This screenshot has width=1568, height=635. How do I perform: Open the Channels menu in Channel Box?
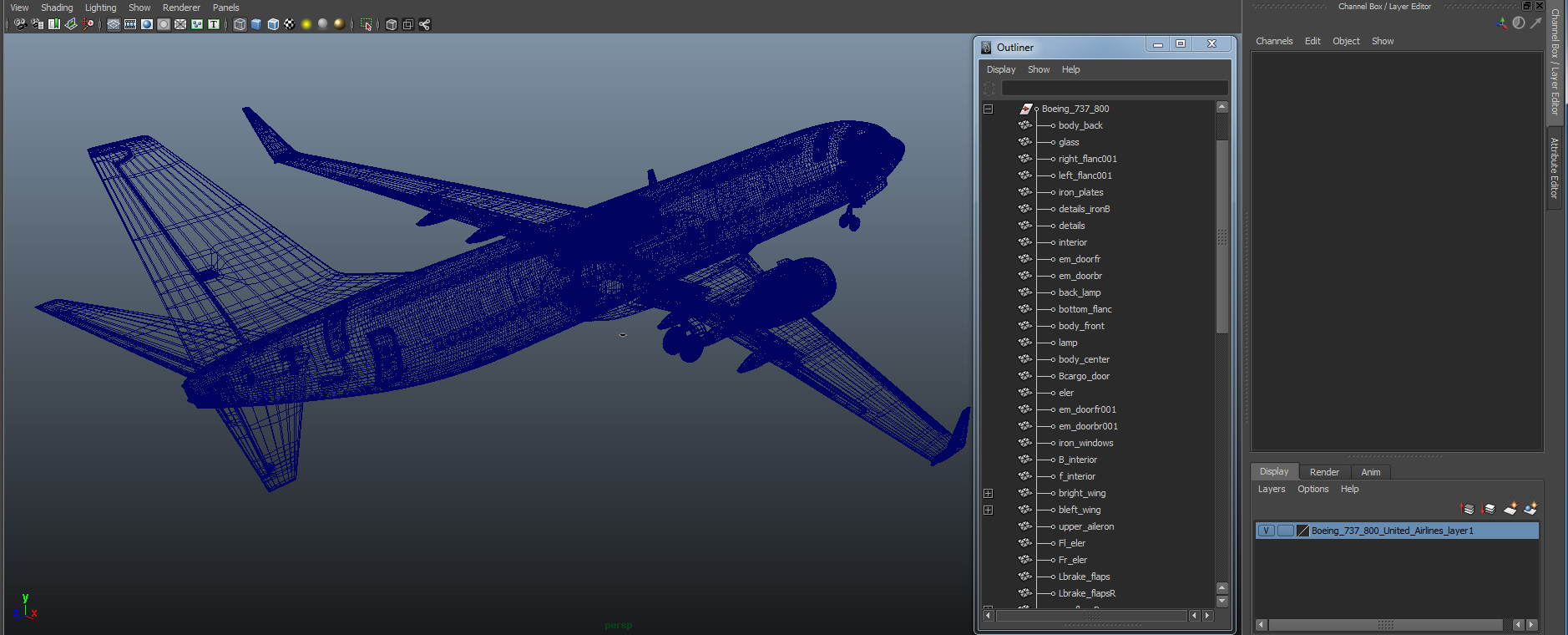[x=1274, y=41]
